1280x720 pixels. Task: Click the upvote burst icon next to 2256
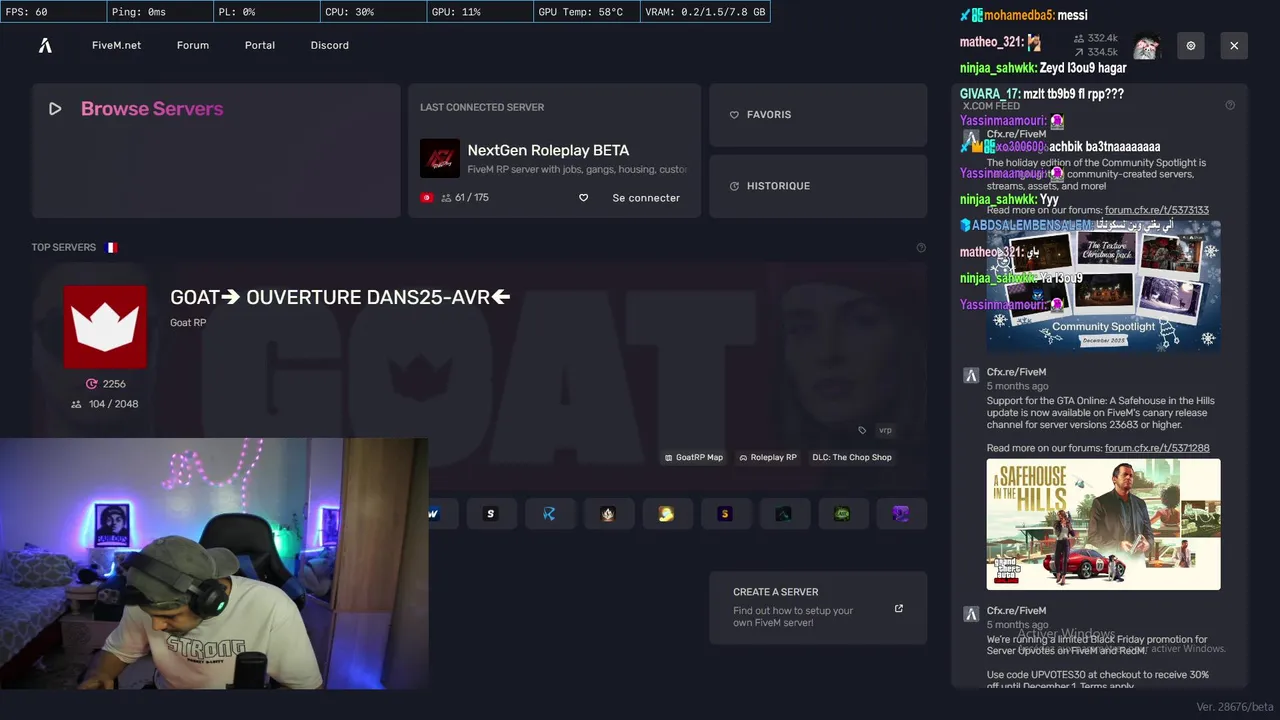(92, 384)
